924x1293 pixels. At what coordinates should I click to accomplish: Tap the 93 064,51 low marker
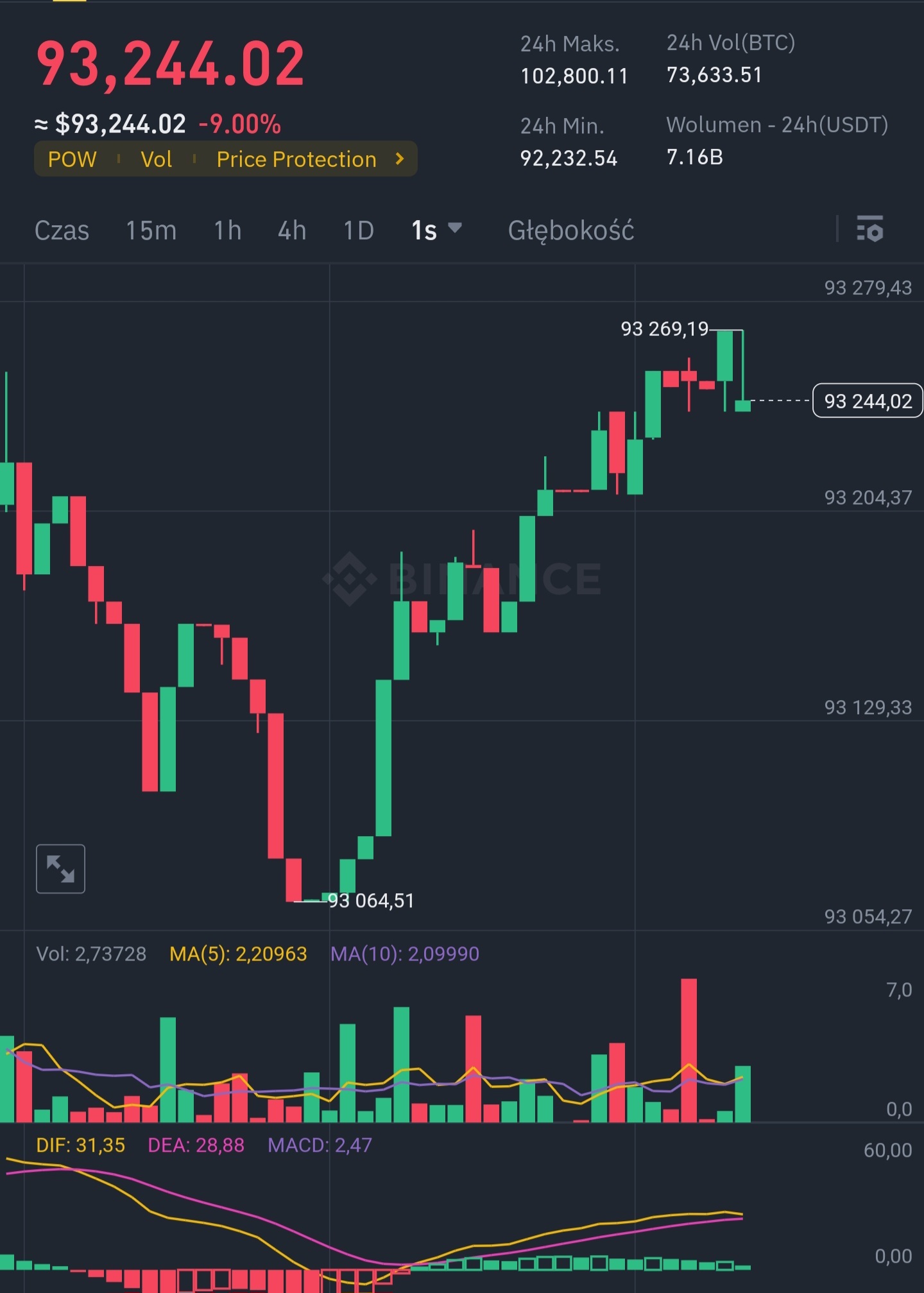(x=372, y=901)
